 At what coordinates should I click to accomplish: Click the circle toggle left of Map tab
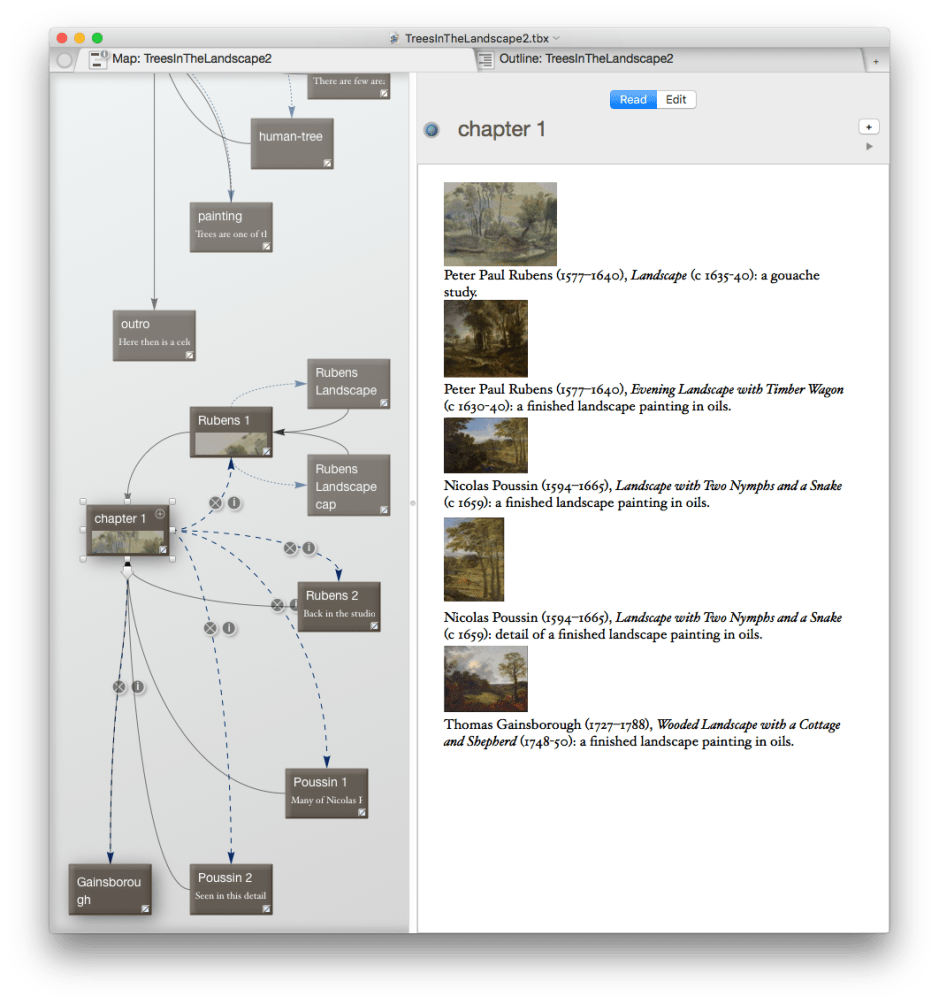tap(65, 60)
